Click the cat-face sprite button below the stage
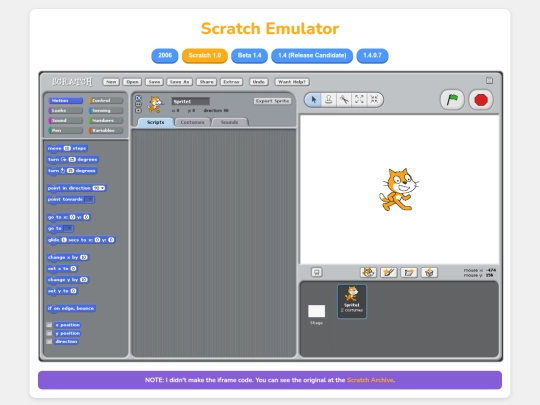This screenshot has width=540, height=405. tap(368, 272)
